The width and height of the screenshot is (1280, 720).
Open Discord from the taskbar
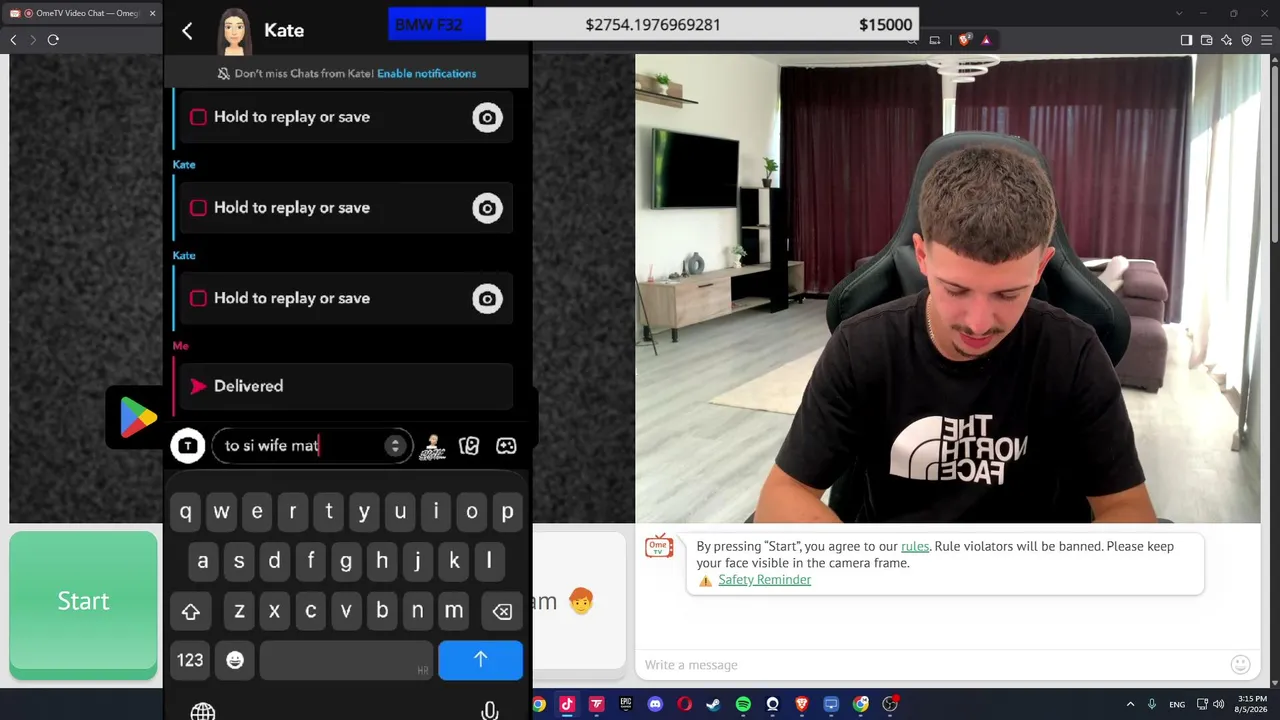point(655,704)
